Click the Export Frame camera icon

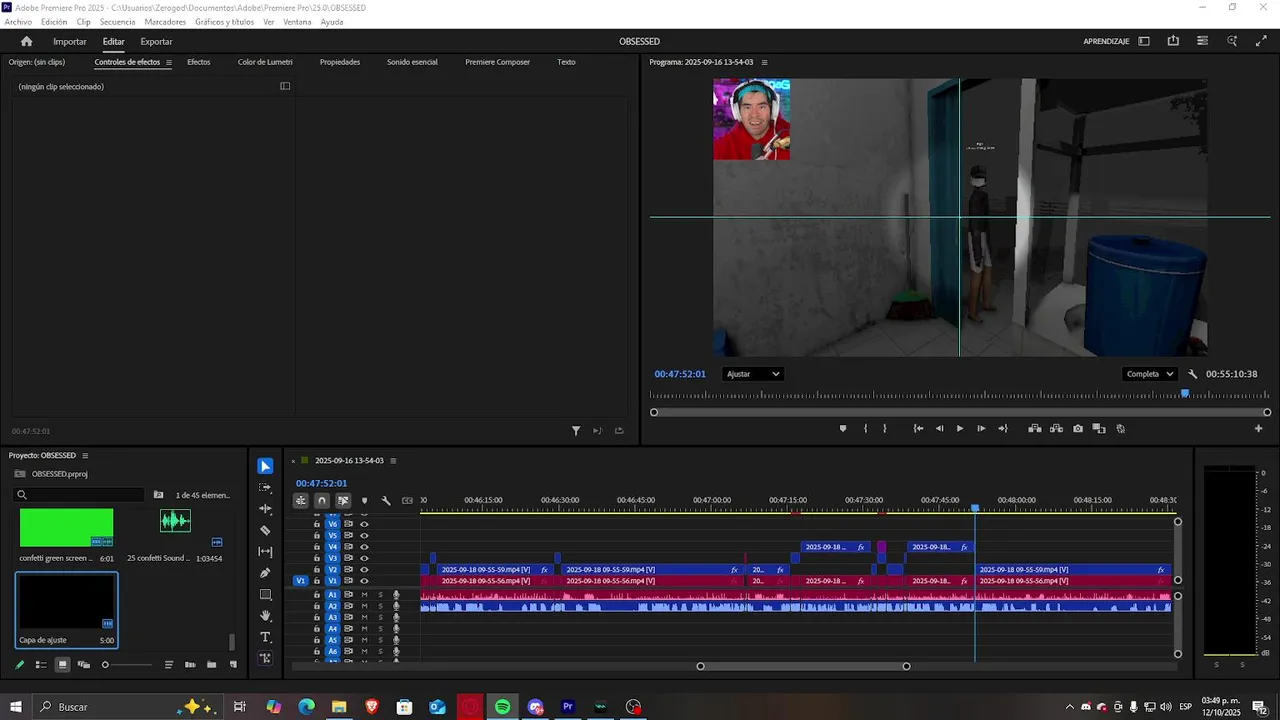coord(1077,429)
